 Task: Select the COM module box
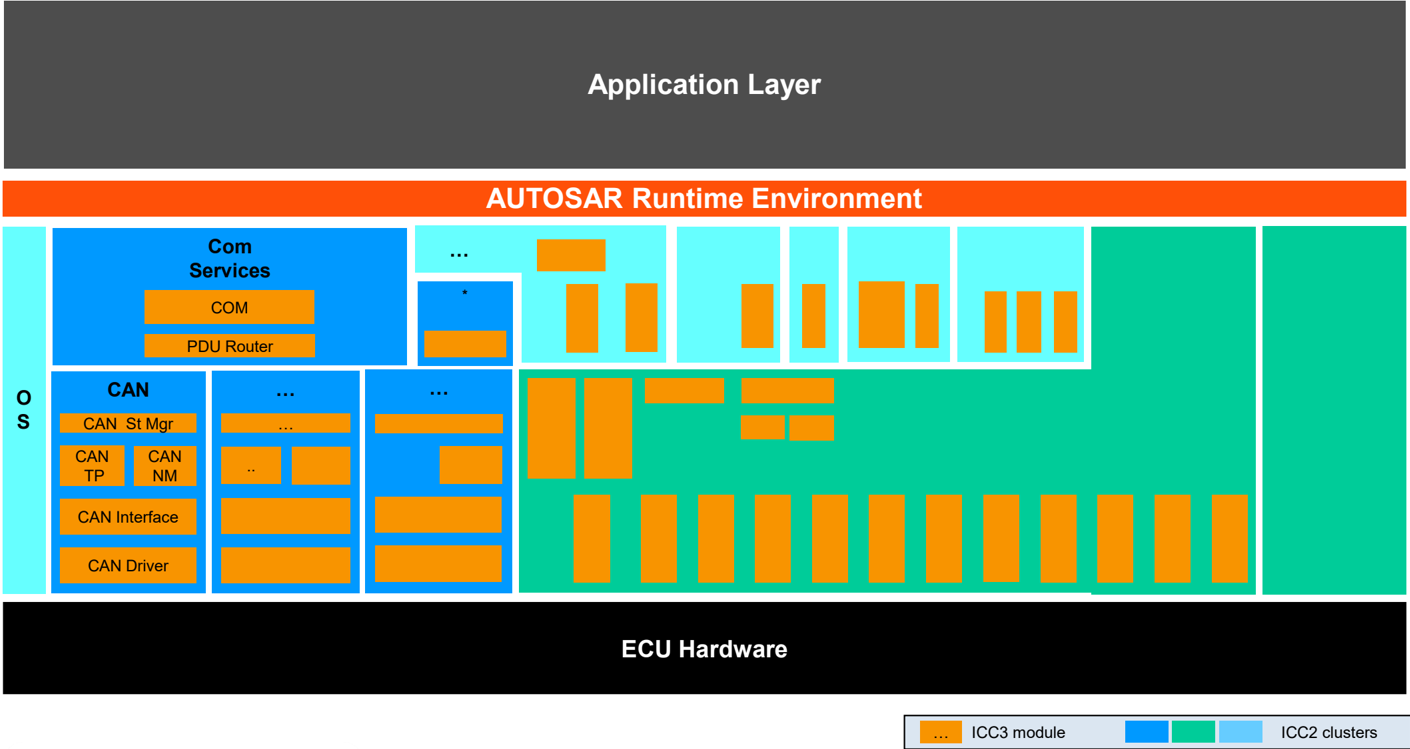pos(229,307)
